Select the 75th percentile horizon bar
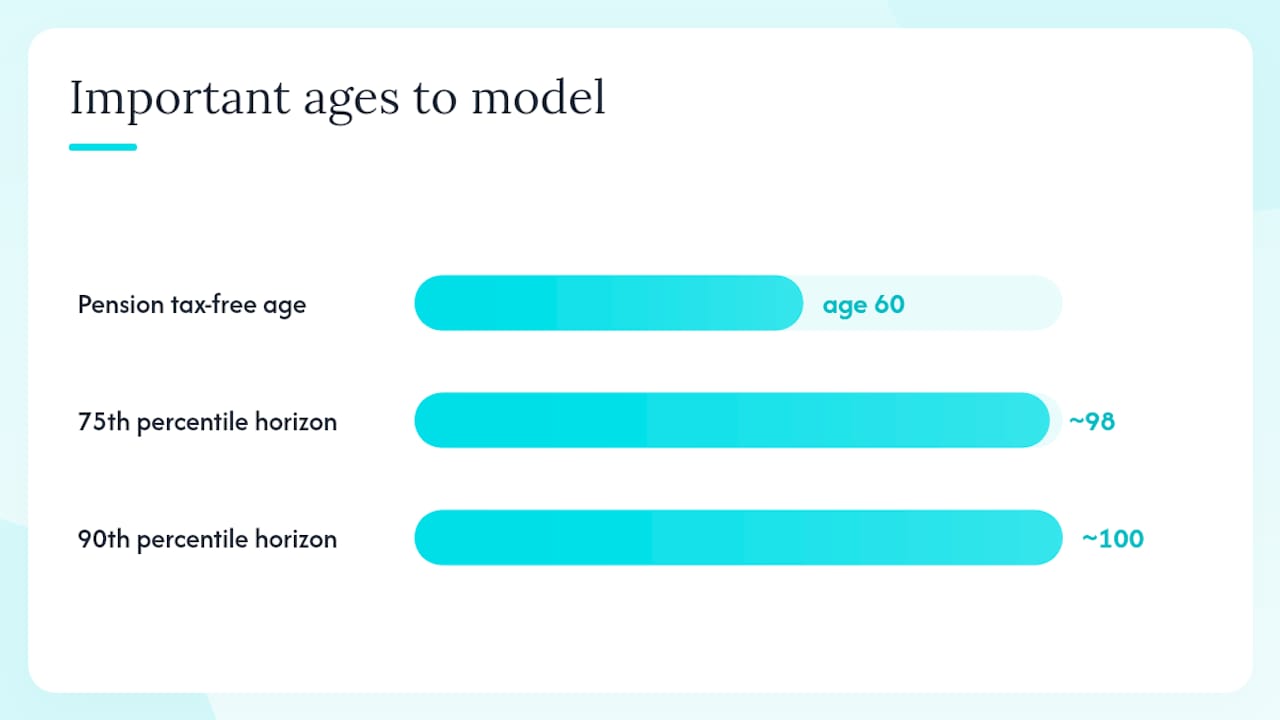1280x720 pixels. (x=732, y=420)
